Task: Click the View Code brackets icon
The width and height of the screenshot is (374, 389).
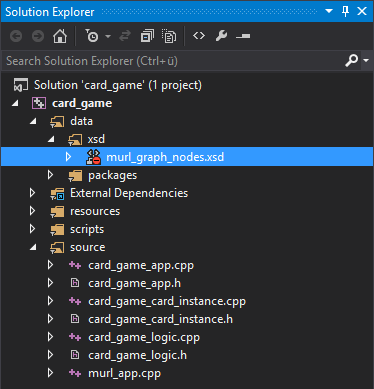Action: pyautogui.click(x=199, y=36)
